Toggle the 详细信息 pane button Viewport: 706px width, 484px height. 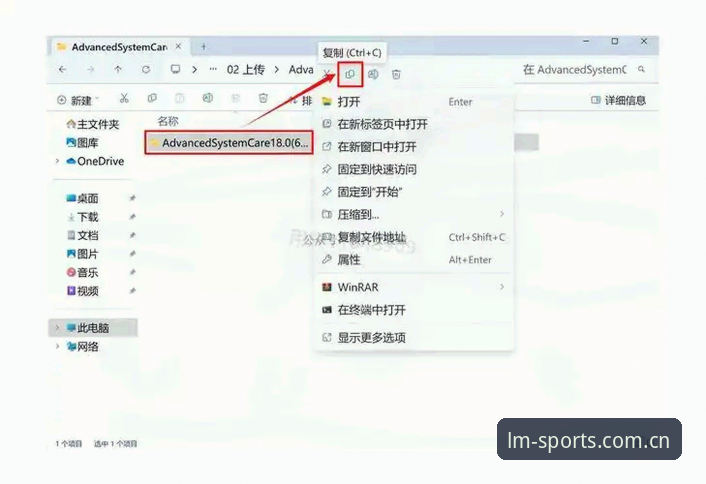618,100
